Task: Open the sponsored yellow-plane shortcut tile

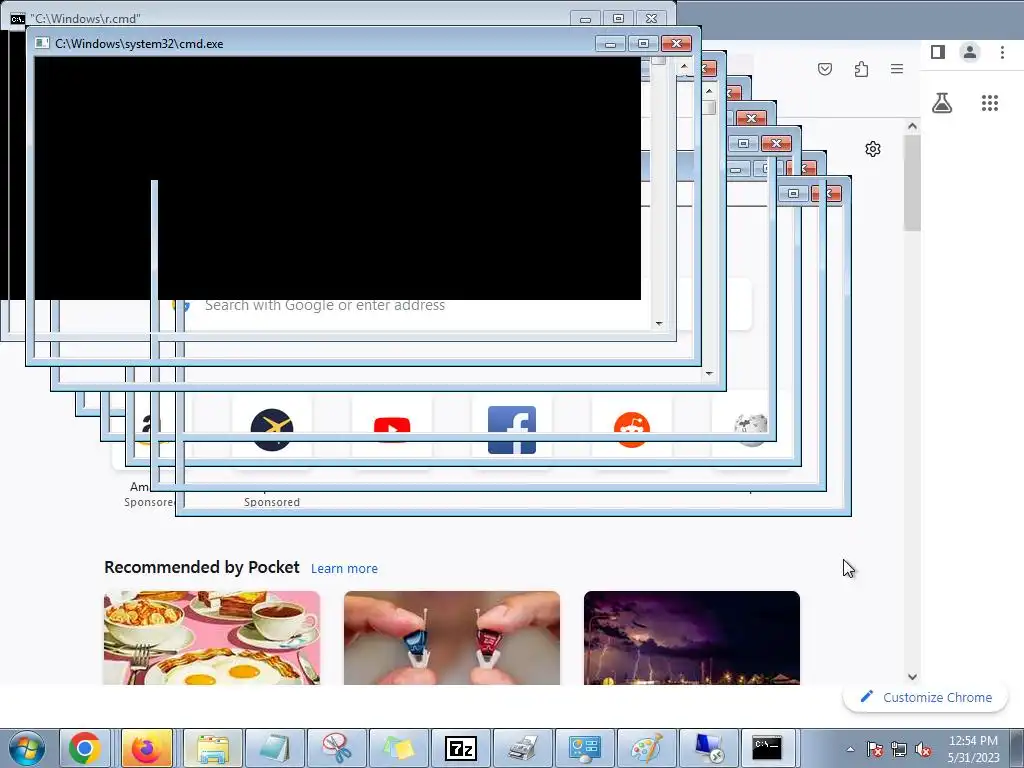Action: 272,429
